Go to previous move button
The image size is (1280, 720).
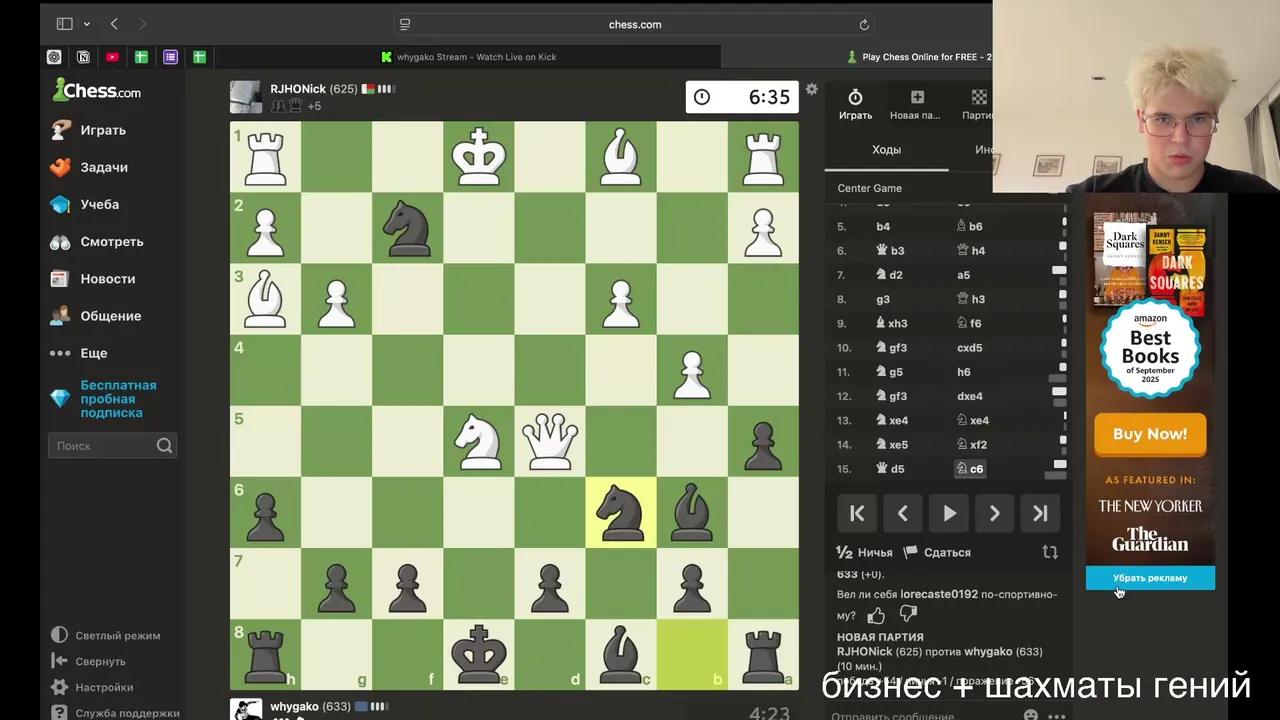click(x=903, y=513)
